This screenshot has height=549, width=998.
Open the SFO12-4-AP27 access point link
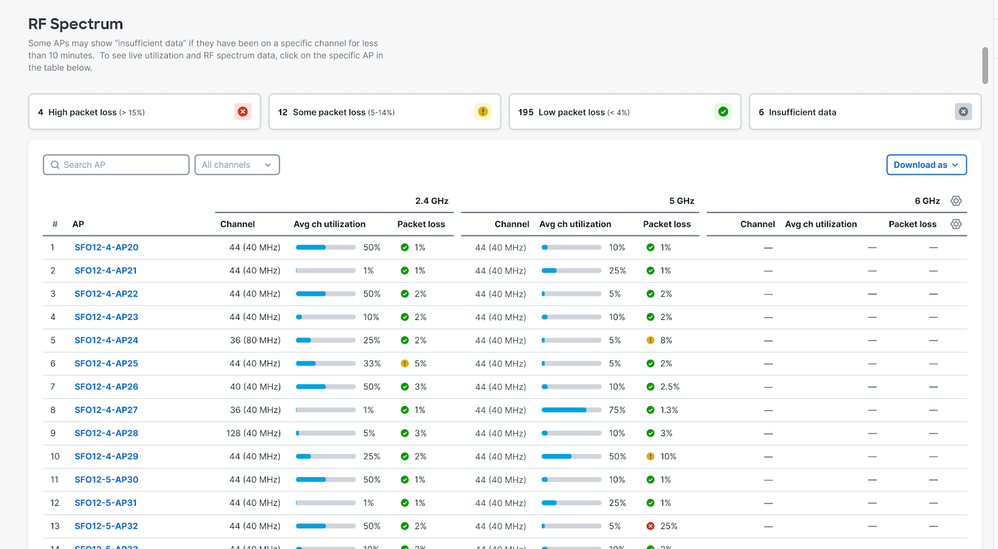[x=106, y=410]
